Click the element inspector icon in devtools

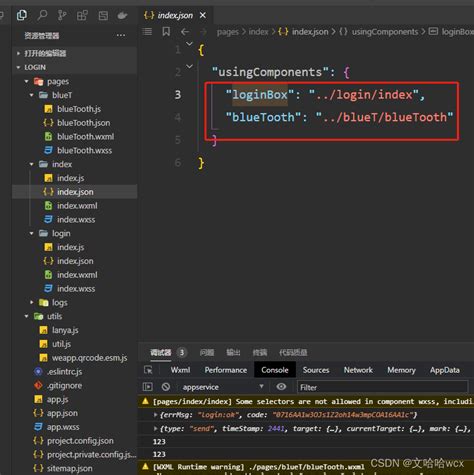click(x=148, y=370)
